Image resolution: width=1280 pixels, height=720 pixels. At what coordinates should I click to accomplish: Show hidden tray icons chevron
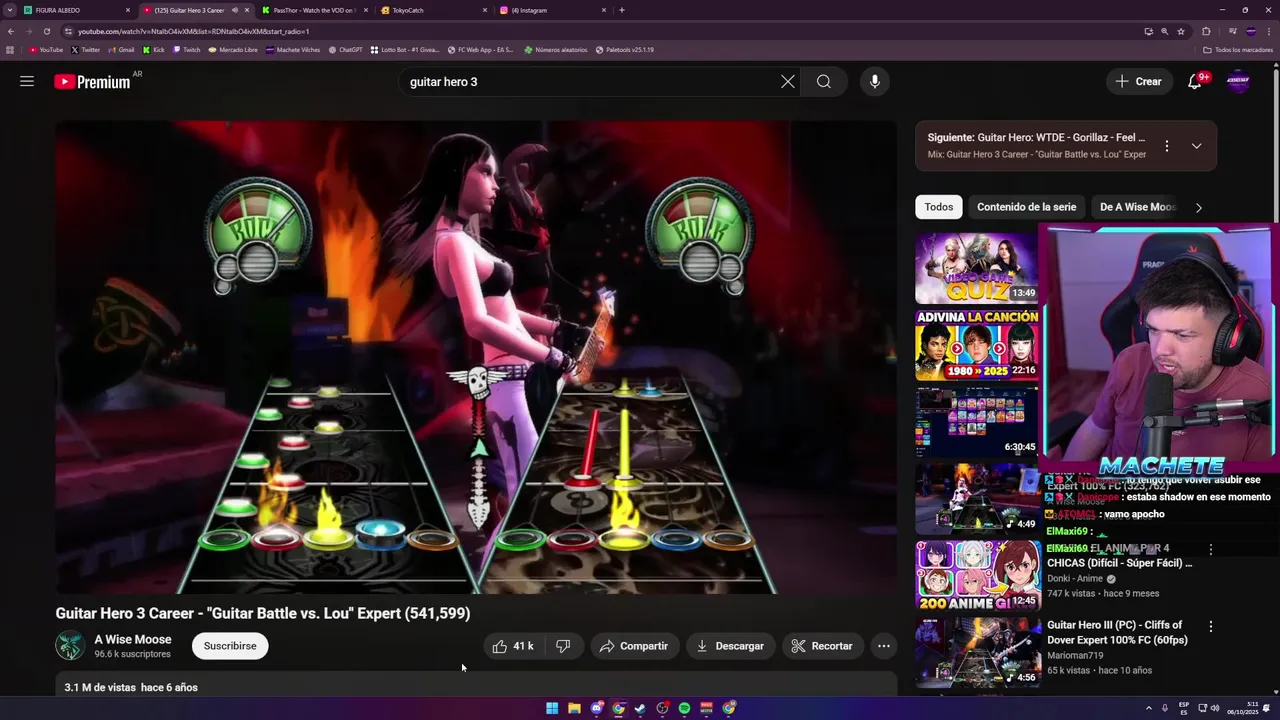coord(1149,708)
